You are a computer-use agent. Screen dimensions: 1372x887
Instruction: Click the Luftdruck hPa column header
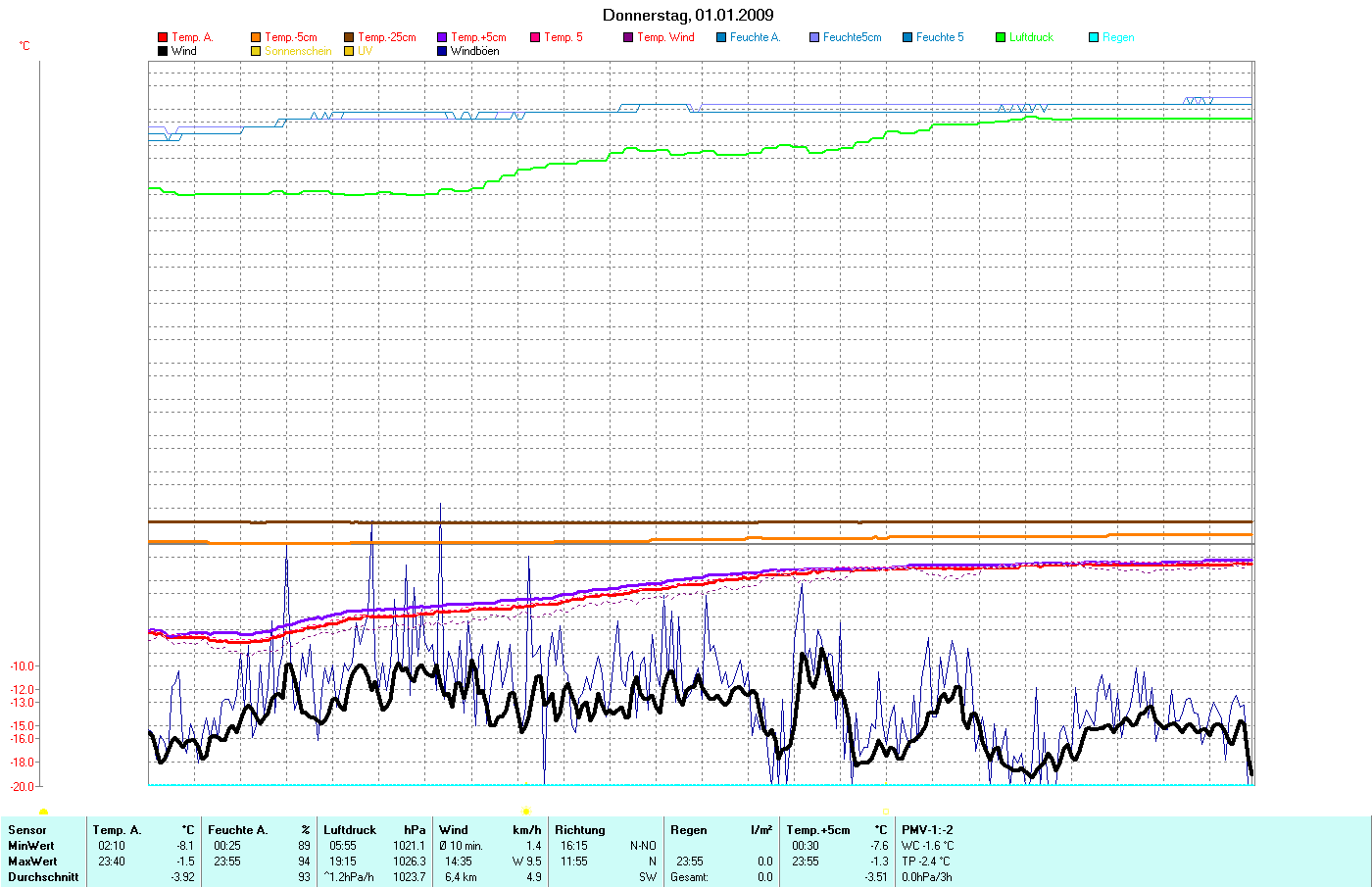(x=374, y=830)
